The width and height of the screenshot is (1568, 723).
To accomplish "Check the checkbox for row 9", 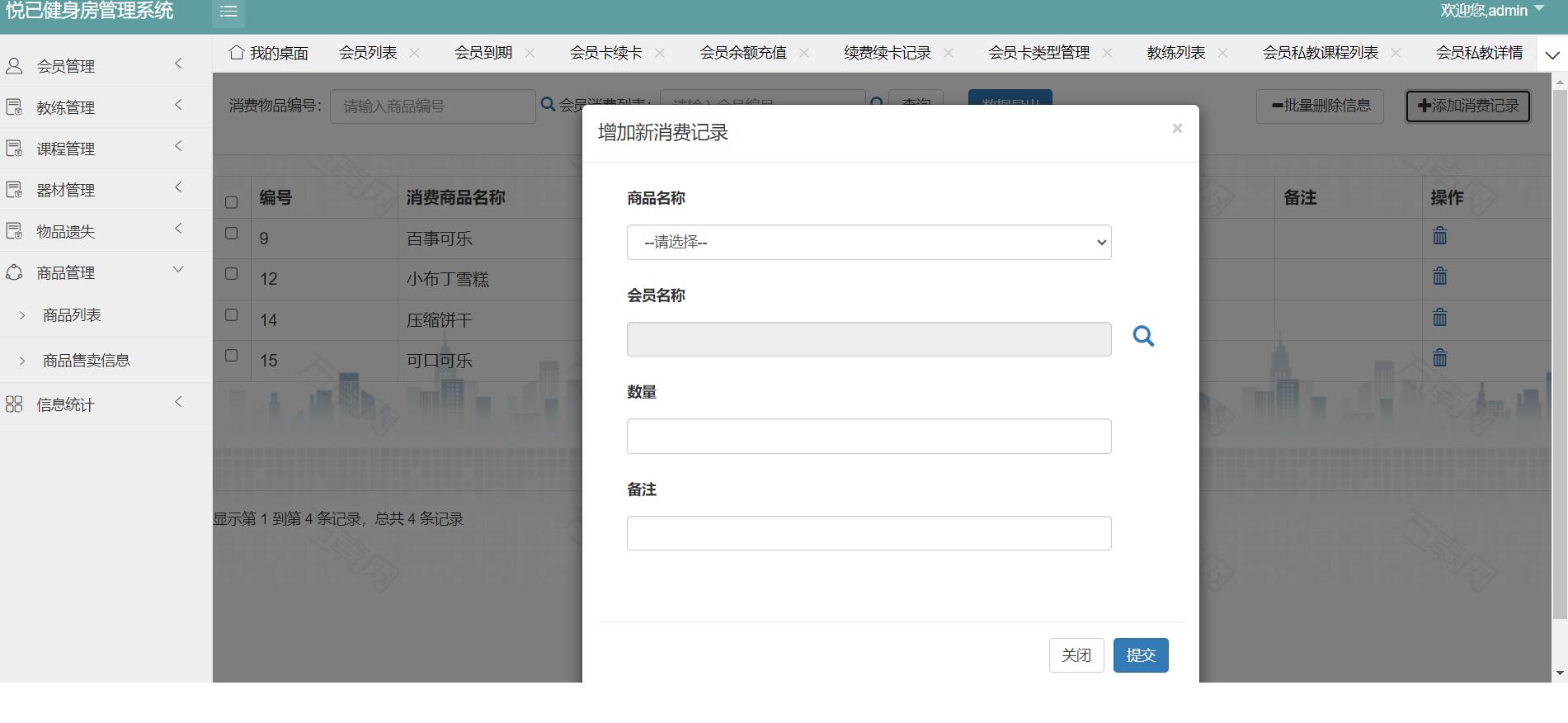I will pyautogui.click(x=231, y=234).
